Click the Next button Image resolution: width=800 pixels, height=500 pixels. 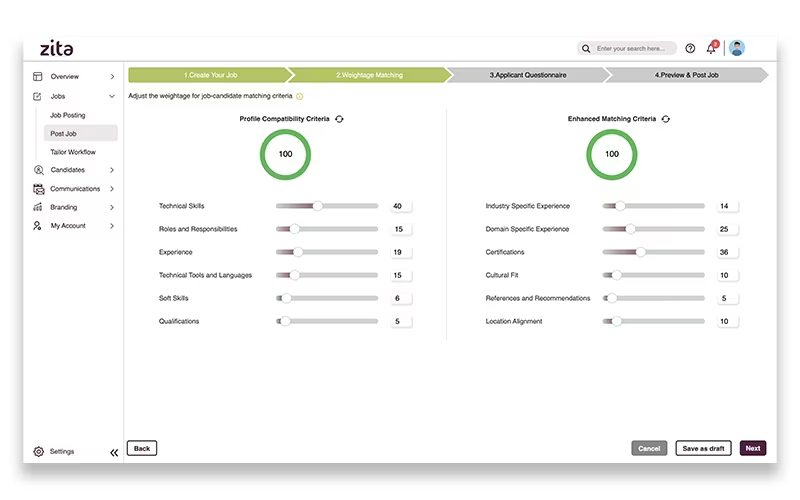753,448
